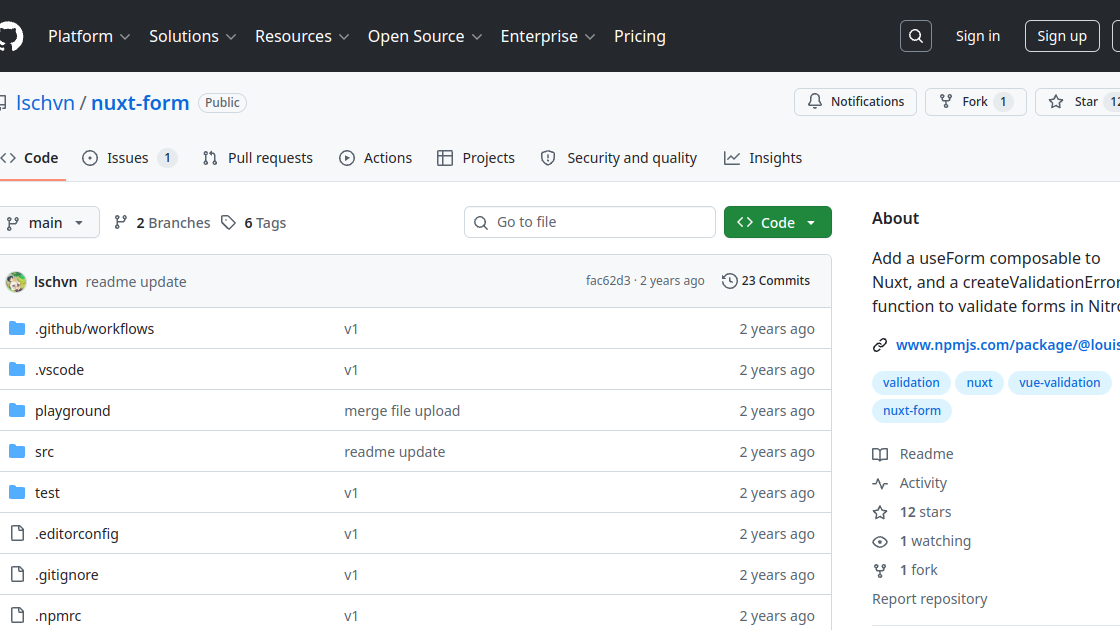The image size is (1120, 630).
Task: Click lschvn avatar in commit row
Action: click(16, 282)
